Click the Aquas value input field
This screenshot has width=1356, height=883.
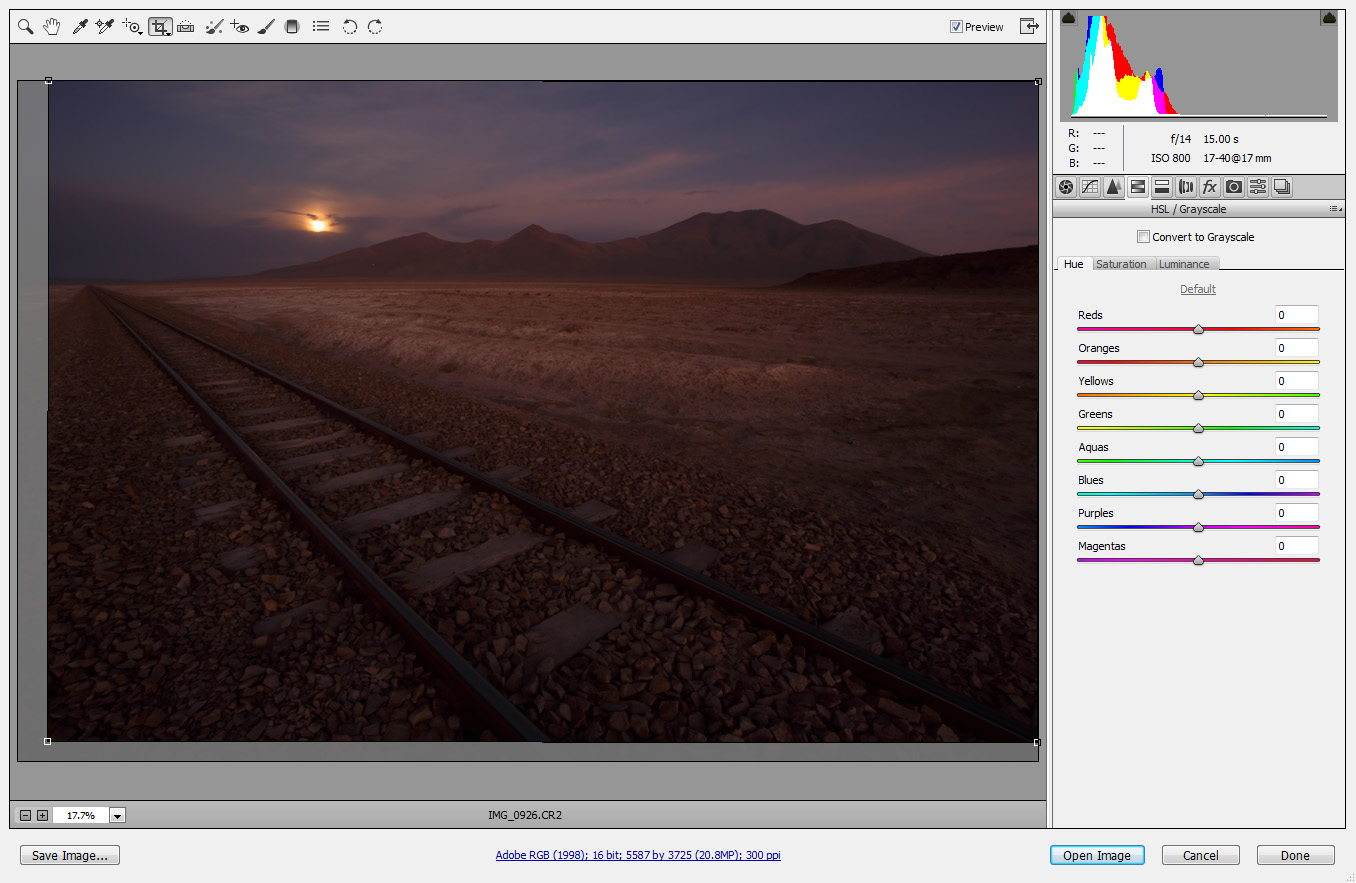(x=1296, y=447)
